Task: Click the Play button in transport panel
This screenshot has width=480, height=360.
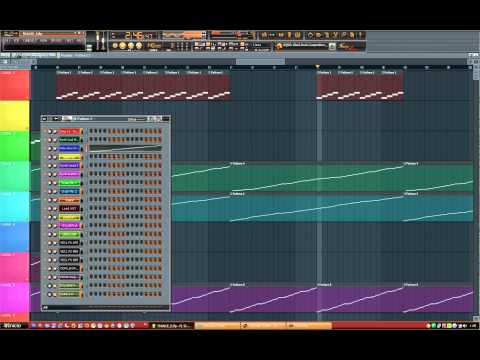Action: pyautogui.click(x=123, y=46)
